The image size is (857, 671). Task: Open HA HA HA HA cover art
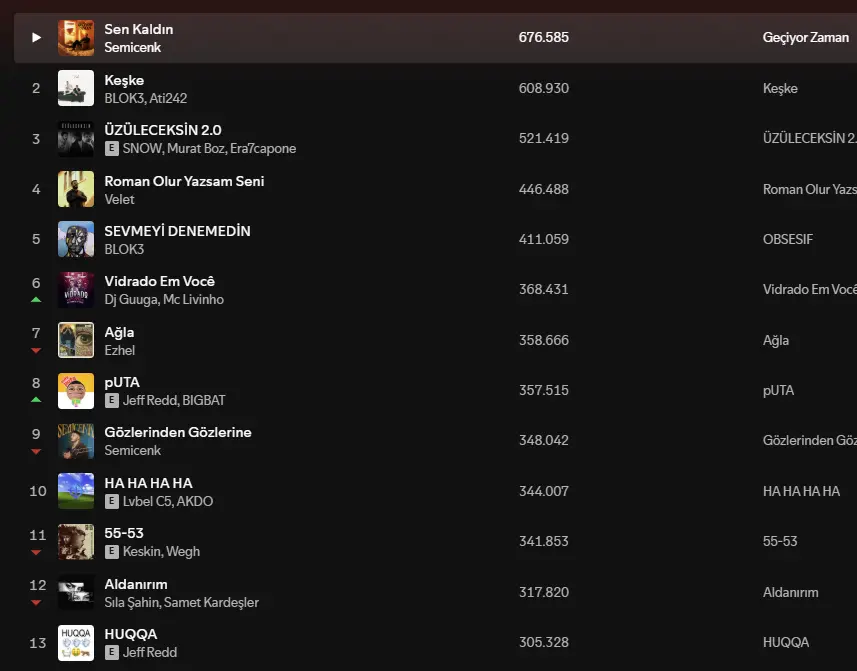[x=76, y=491]
